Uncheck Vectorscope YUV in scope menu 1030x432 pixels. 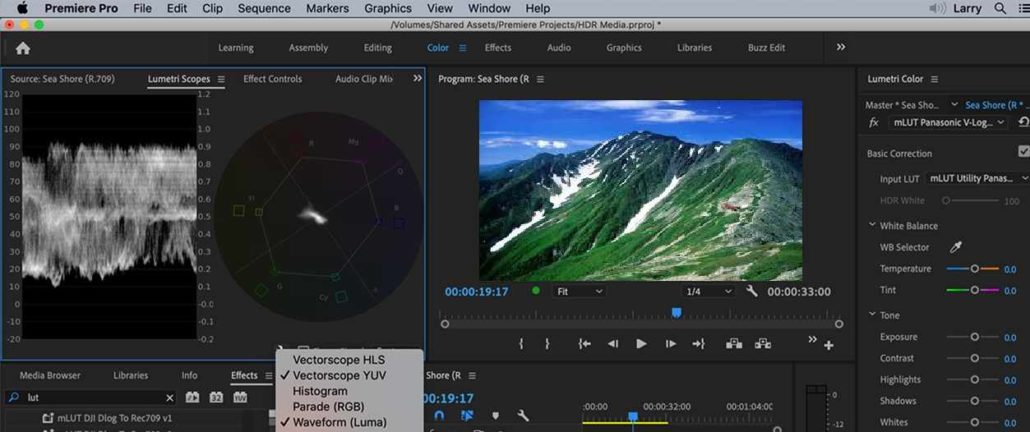tap(338, 375)
